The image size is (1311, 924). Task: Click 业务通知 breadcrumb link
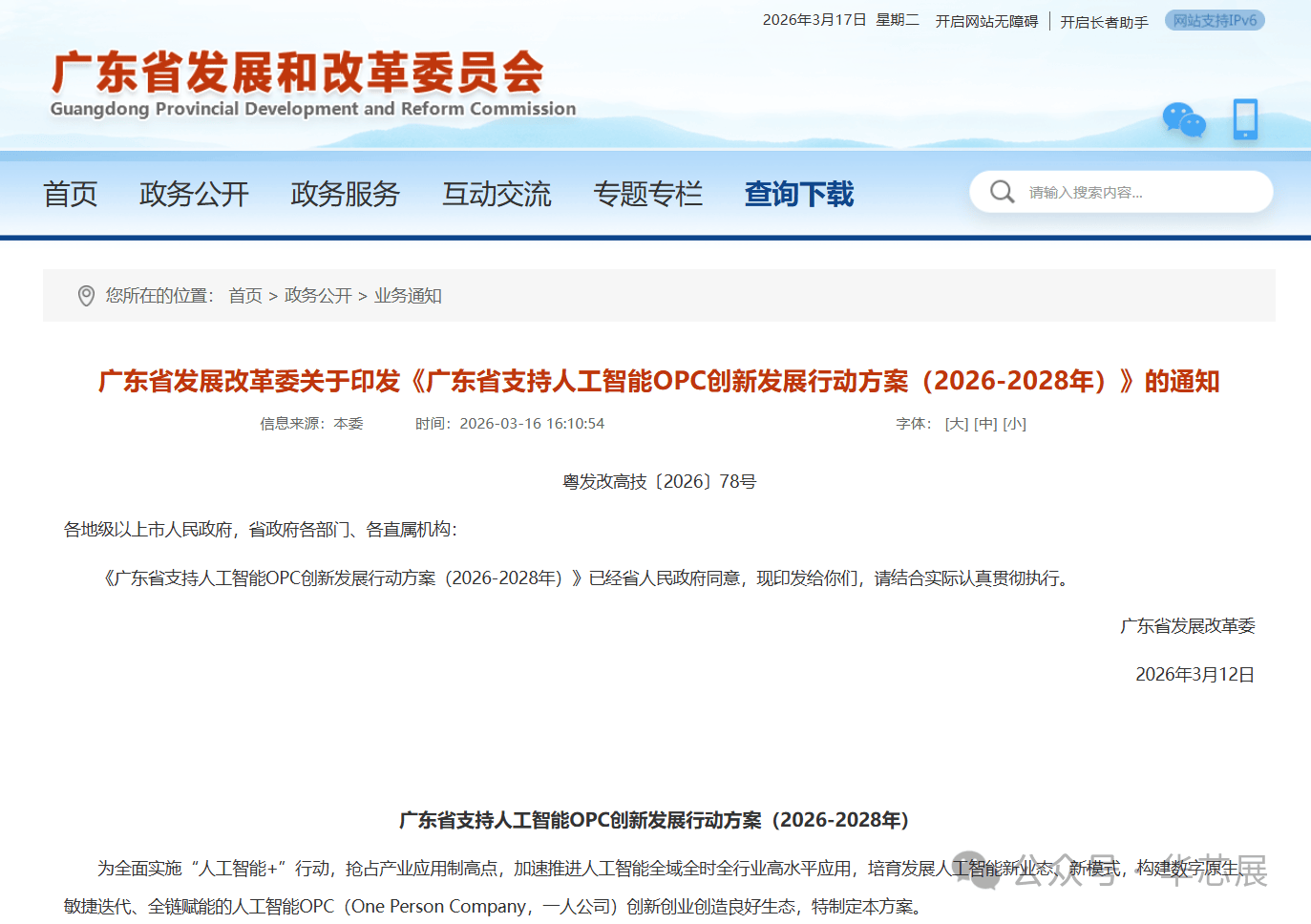pos(408,296)
